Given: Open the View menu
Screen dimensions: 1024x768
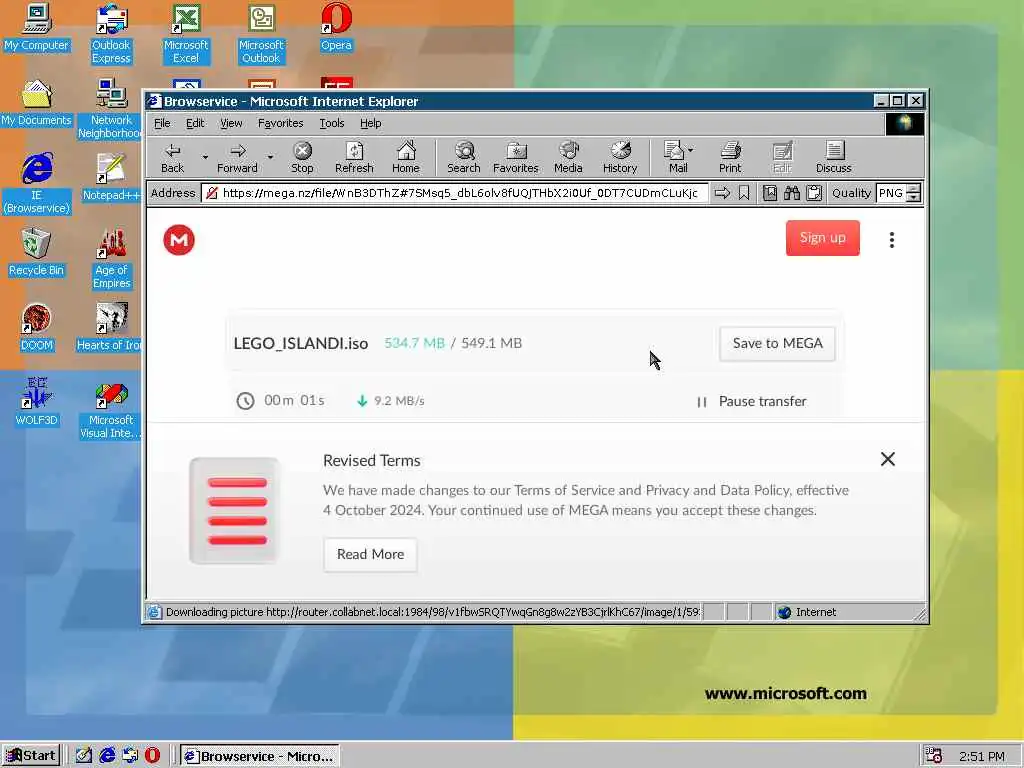Looking at the screenshot, I should [231, 123].
